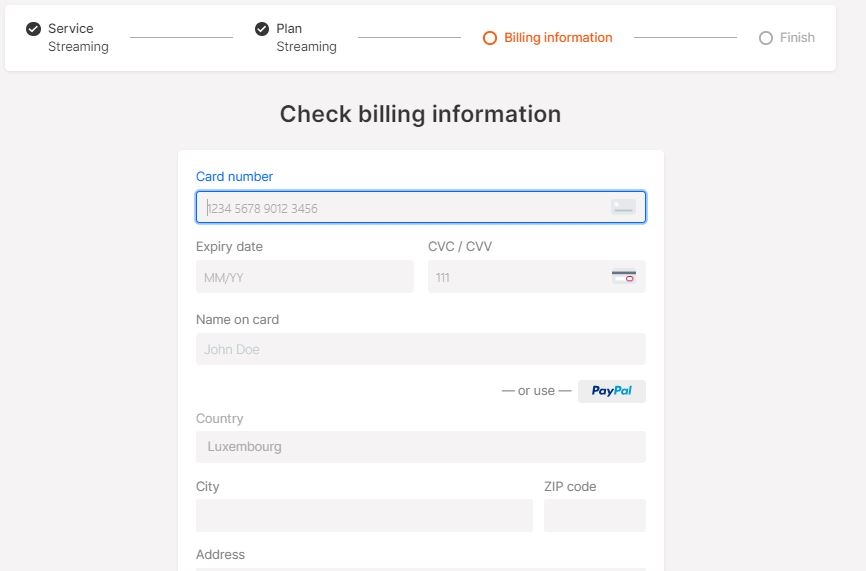Image resolution: width=866 pixels, height=571 pixels.
Task: Click the City input field
Action: 364,515
